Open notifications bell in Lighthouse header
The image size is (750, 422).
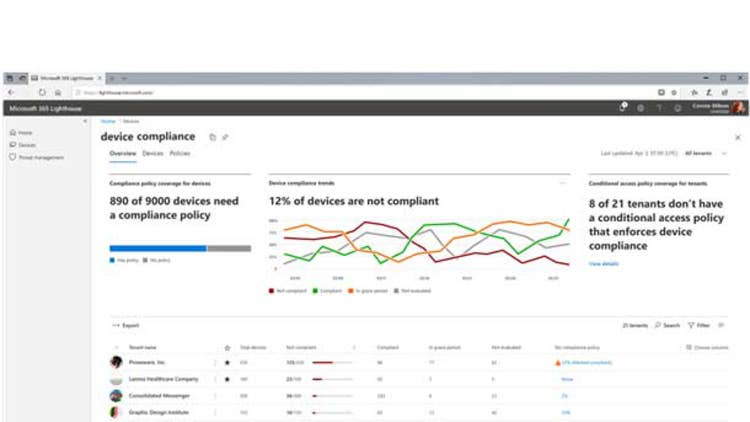623,107
